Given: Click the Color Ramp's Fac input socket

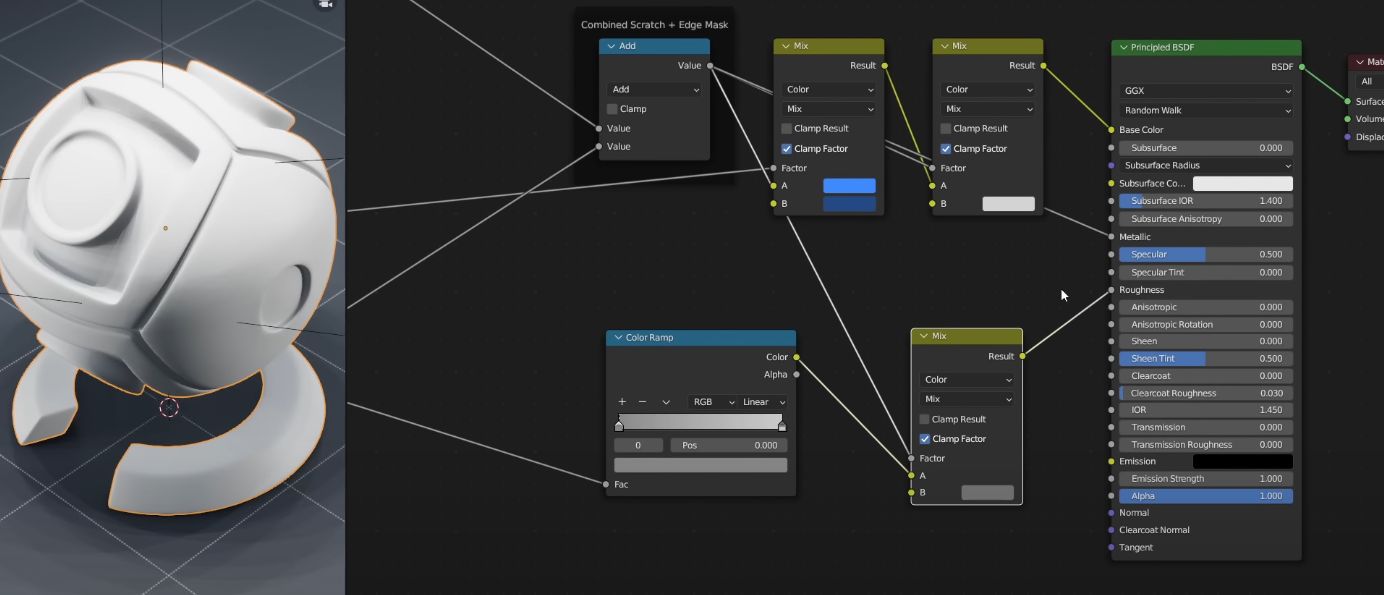Looking at the screenshot, I should point(606,484).
